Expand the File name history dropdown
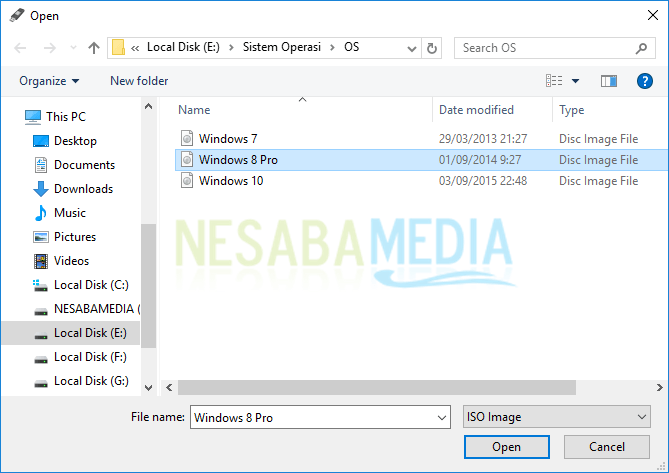The image size is (669, 473). (442, 417)
